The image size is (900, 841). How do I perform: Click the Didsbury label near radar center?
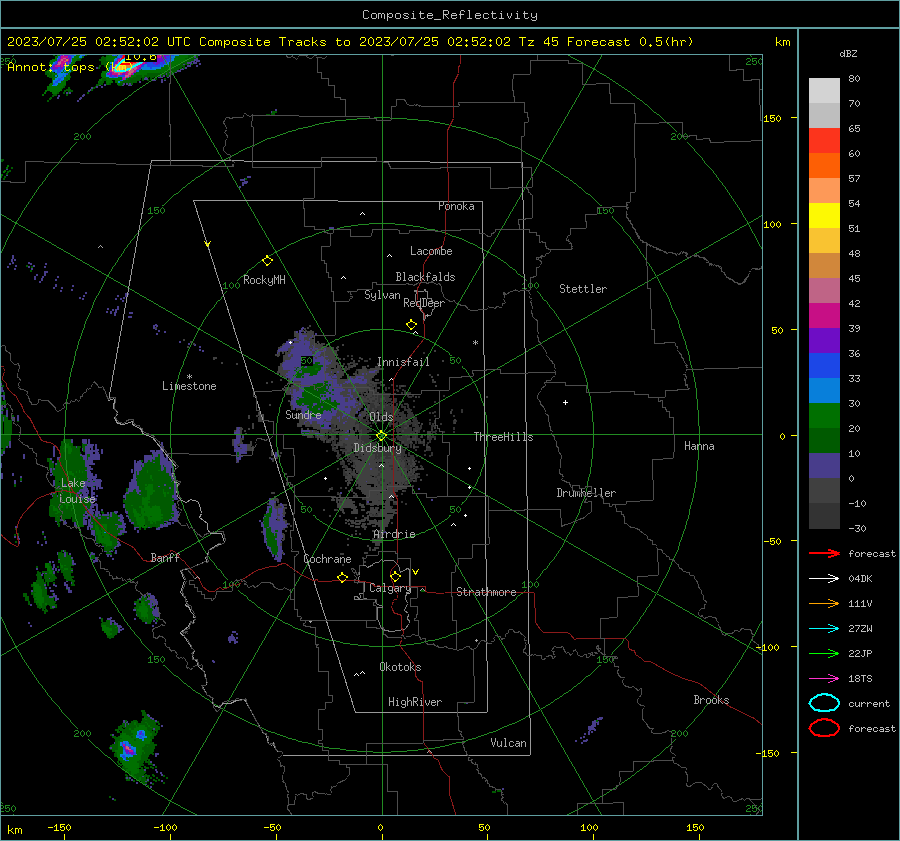click(x=377, y=448)
